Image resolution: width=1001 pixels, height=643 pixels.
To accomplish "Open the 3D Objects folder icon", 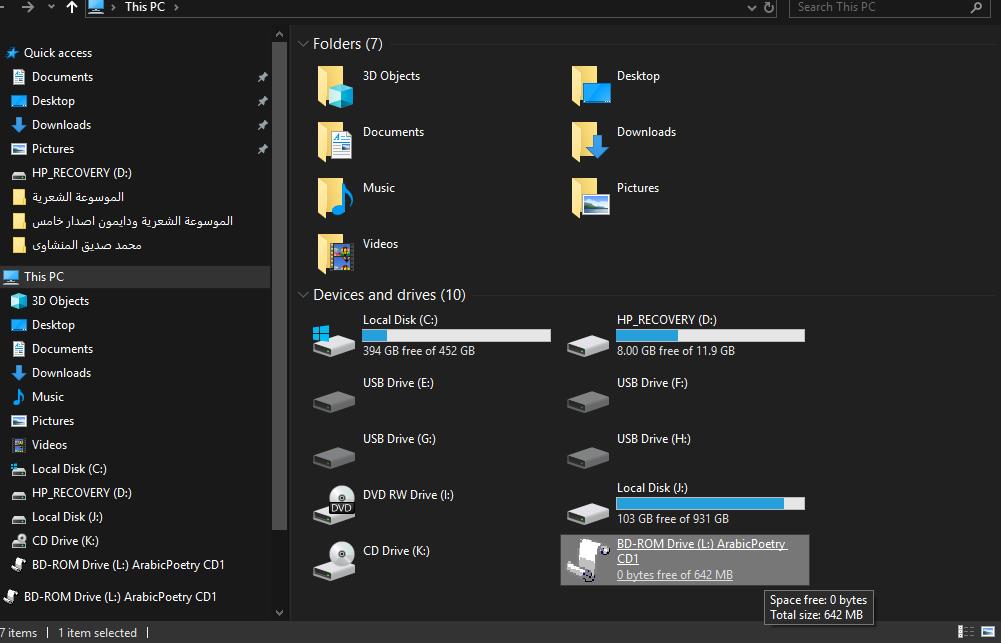I will point(335,86).
